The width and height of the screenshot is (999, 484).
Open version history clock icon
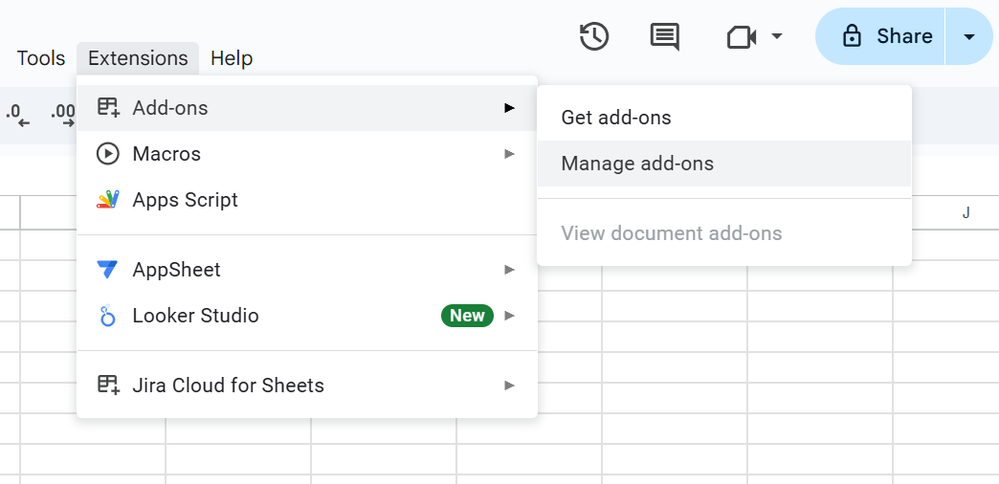point(594,36)
